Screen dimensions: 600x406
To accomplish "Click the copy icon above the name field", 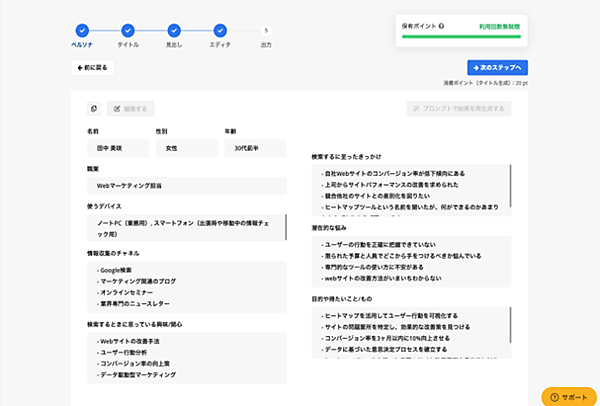I will coord(94,108).
